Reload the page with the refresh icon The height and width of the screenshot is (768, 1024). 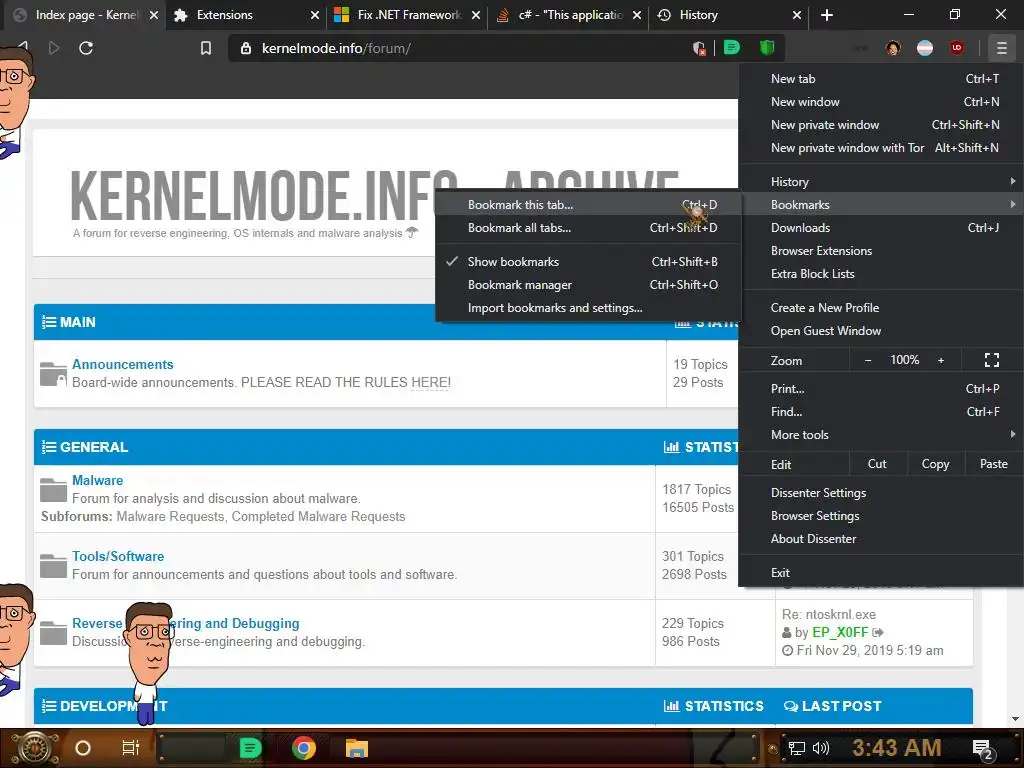pos(86,48)
